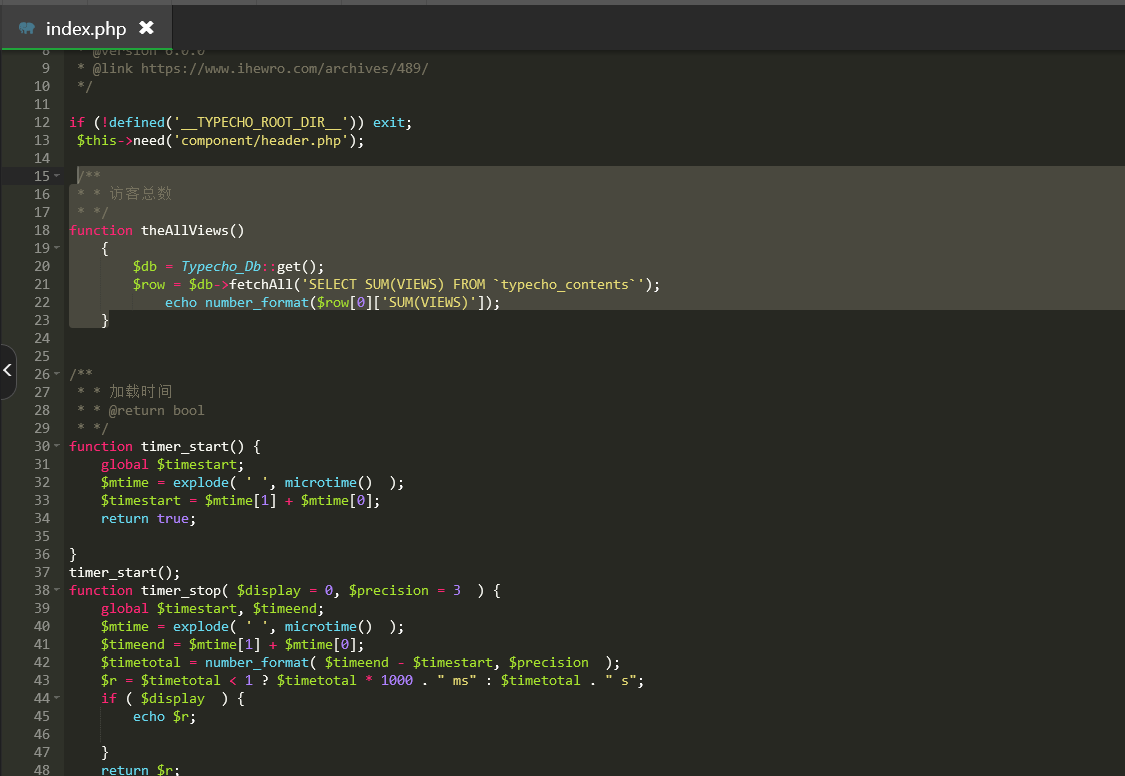This screenshot has width=1125, height=776.
Task: Fold the timer_start function at line 30
Action: (57, 446)
